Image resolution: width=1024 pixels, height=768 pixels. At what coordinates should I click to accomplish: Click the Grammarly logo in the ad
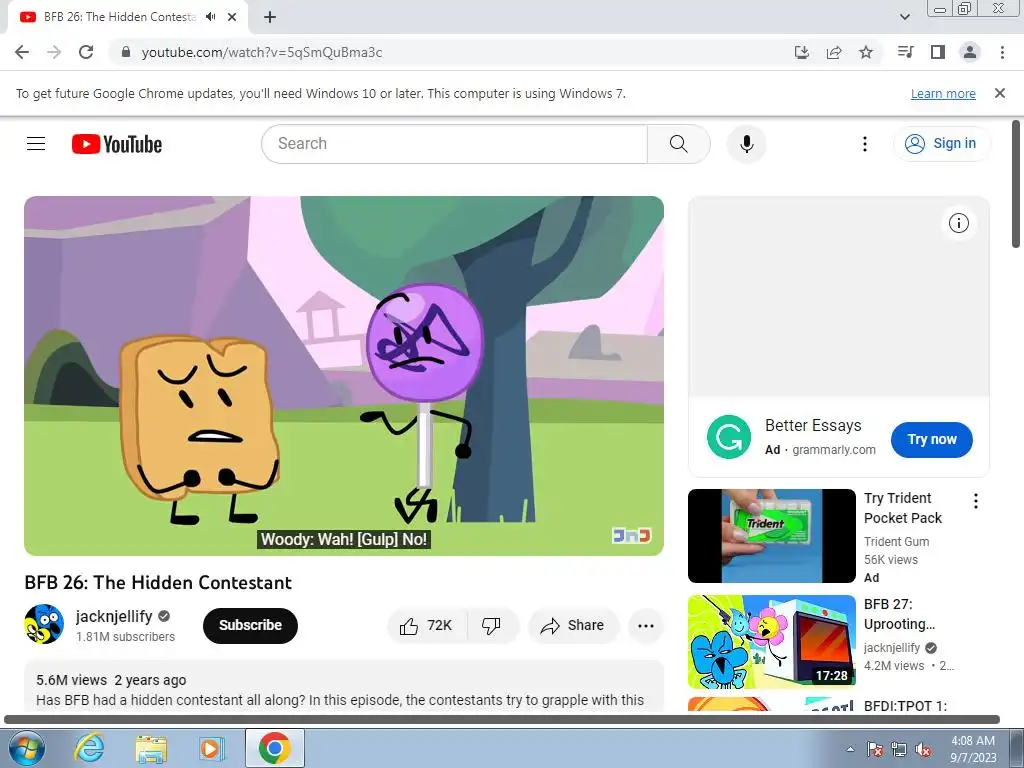[729, 437]
